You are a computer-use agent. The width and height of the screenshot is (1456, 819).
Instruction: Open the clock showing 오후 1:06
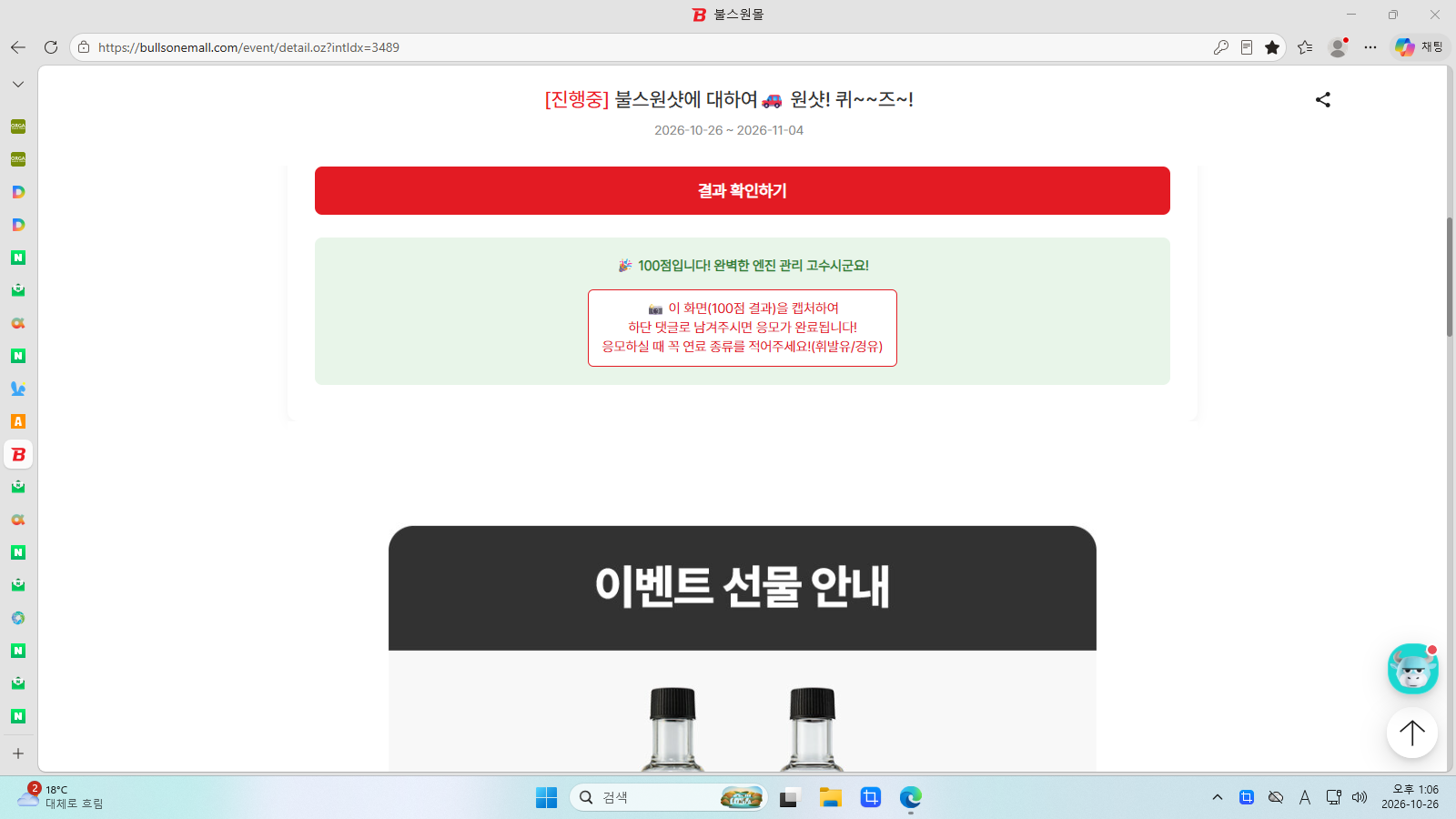click(x=1410, y=796)
